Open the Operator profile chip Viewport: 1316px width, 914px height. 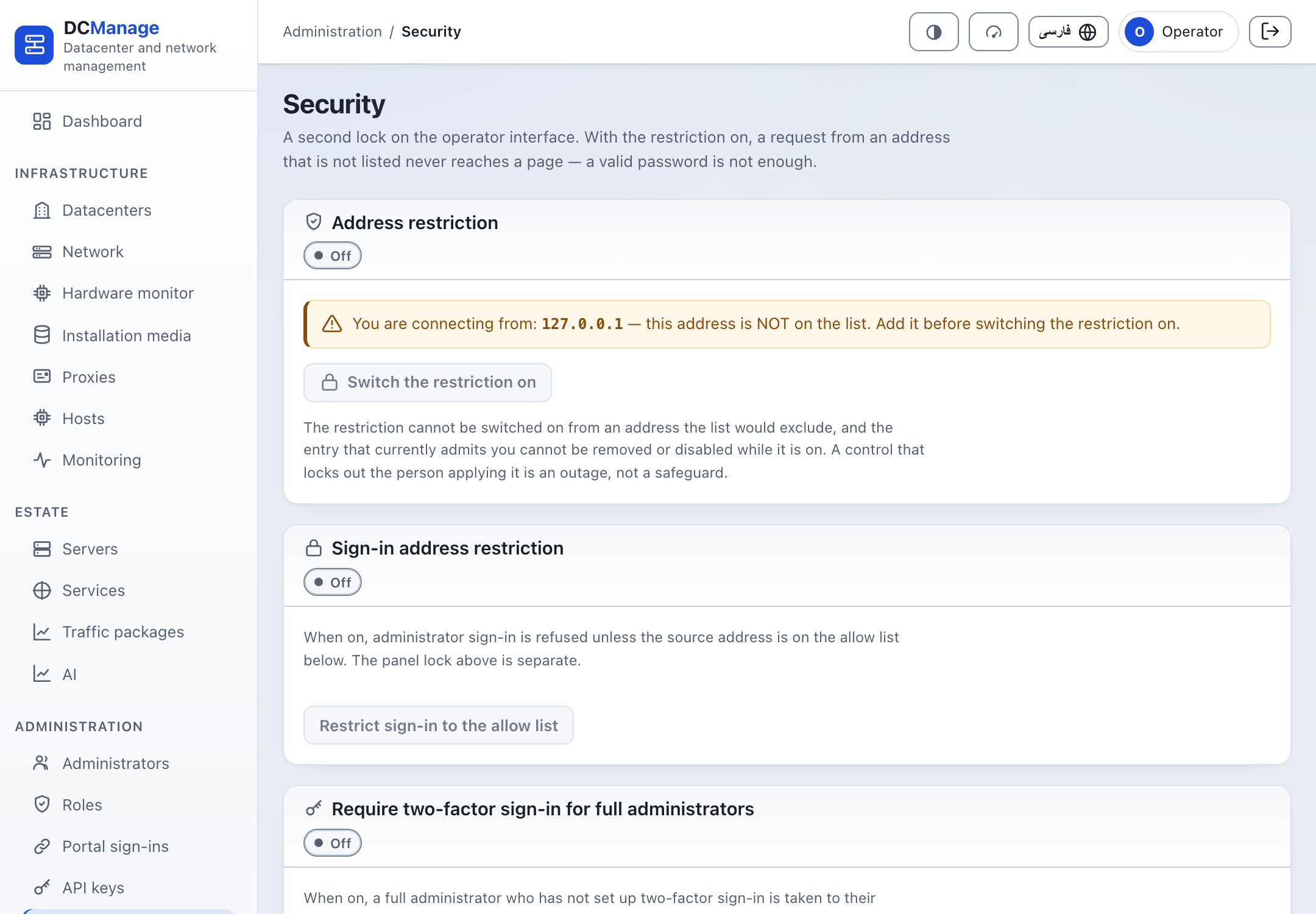[x=1178, y=32]
